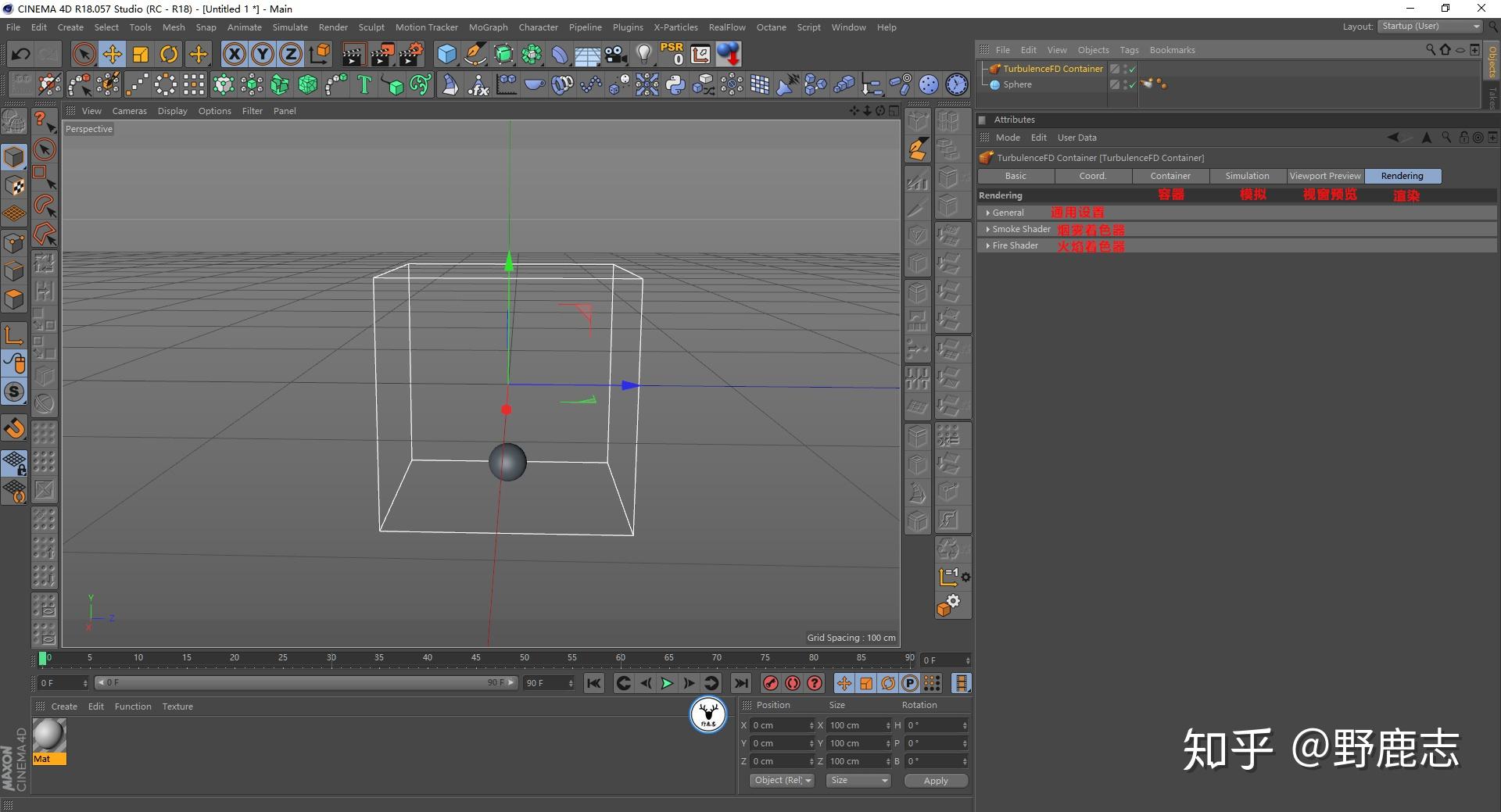Toggle X-axis lock
This screenshot has width=1501, height=812.
click(x=234, y=54)
